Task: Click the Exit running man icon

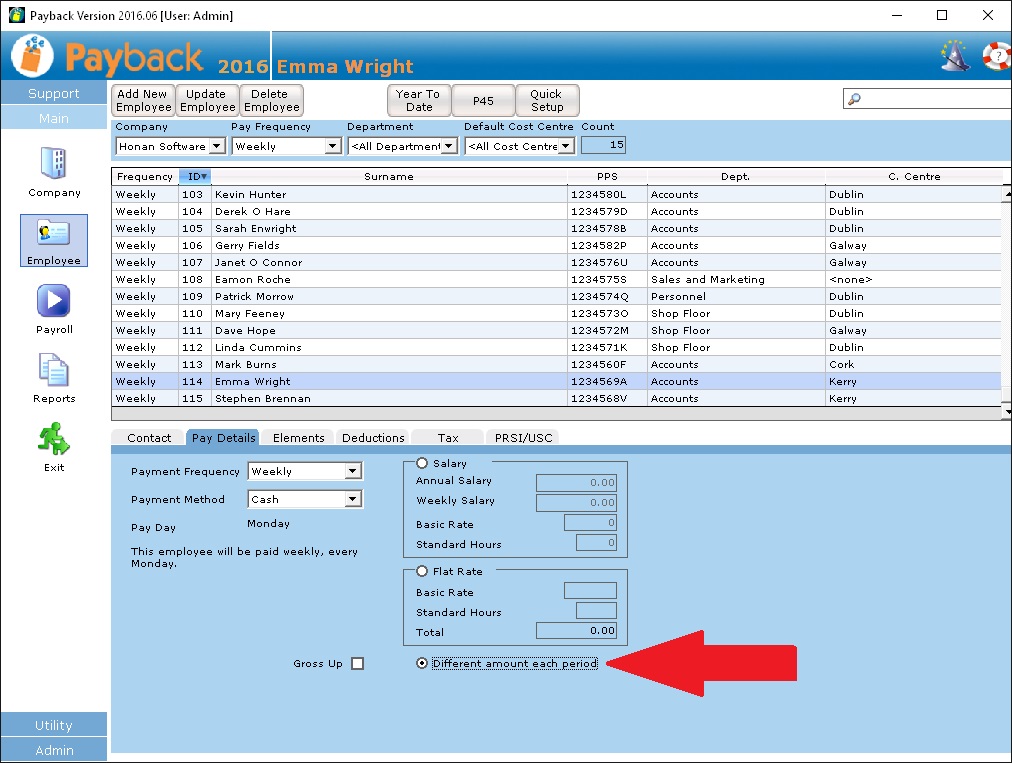Action: point(54,440)
